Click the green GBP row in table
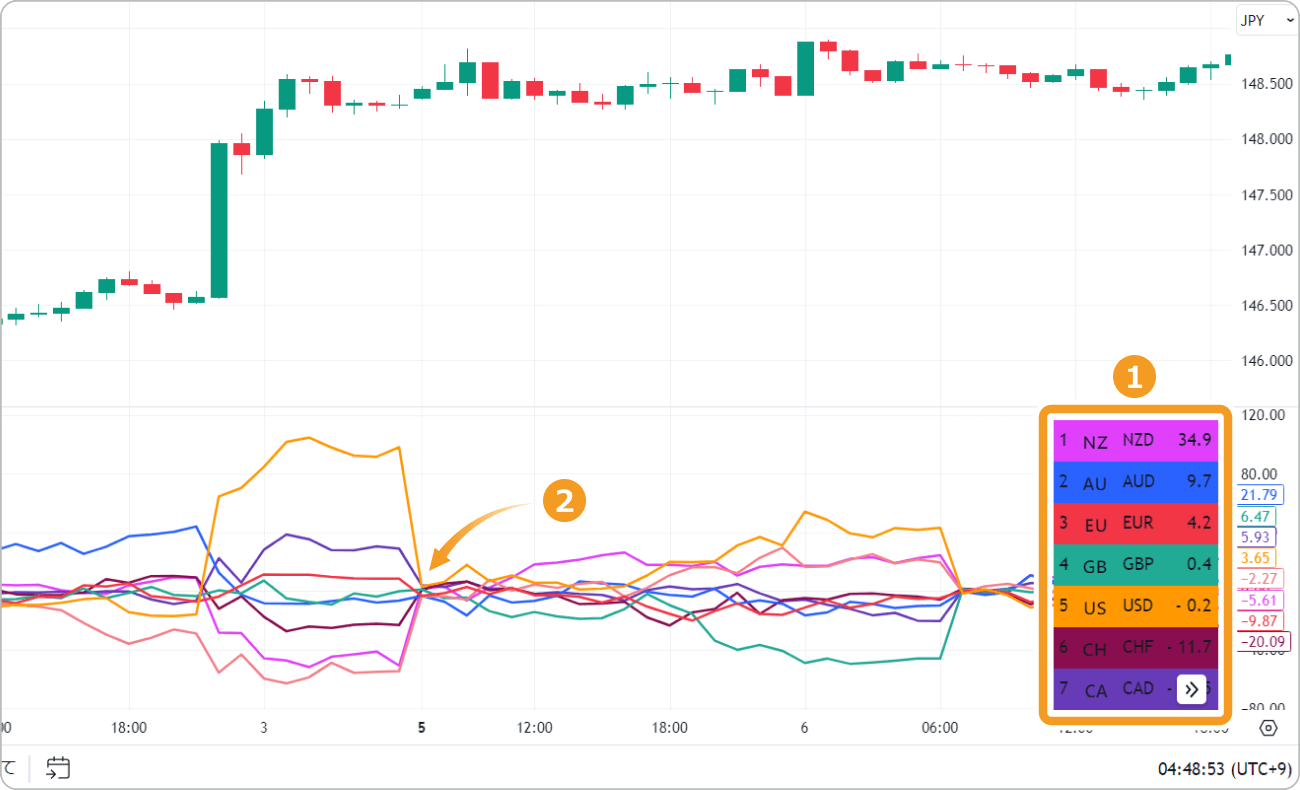Image resolution: width=1300 pixels, height=790 pixels. pos(1136,564)
